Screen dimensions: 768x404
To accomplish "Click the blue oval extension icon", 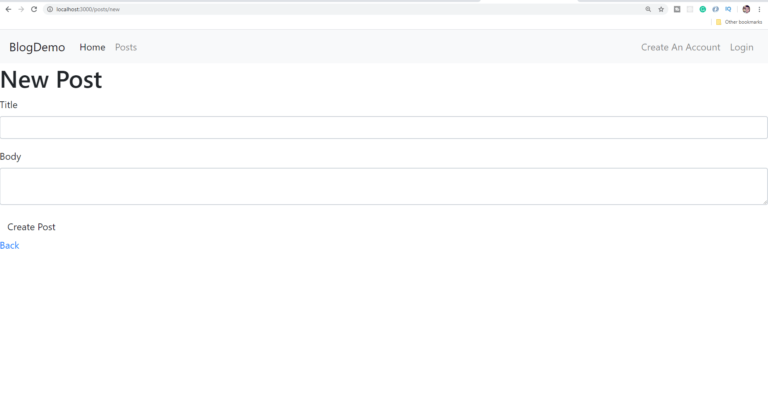I will pos(715,9).
